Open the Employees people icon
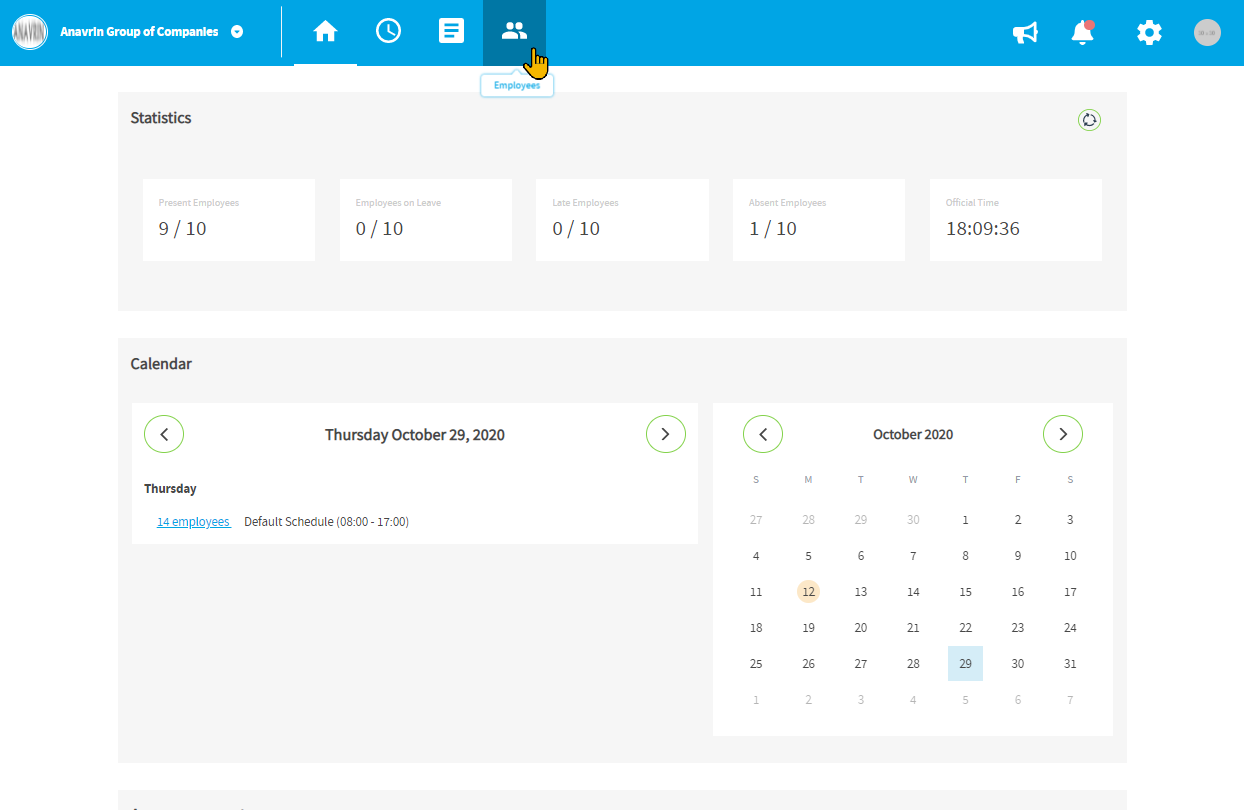This screenshot has width=1244, height=810. pyautogui.click(x=514, y=32)
